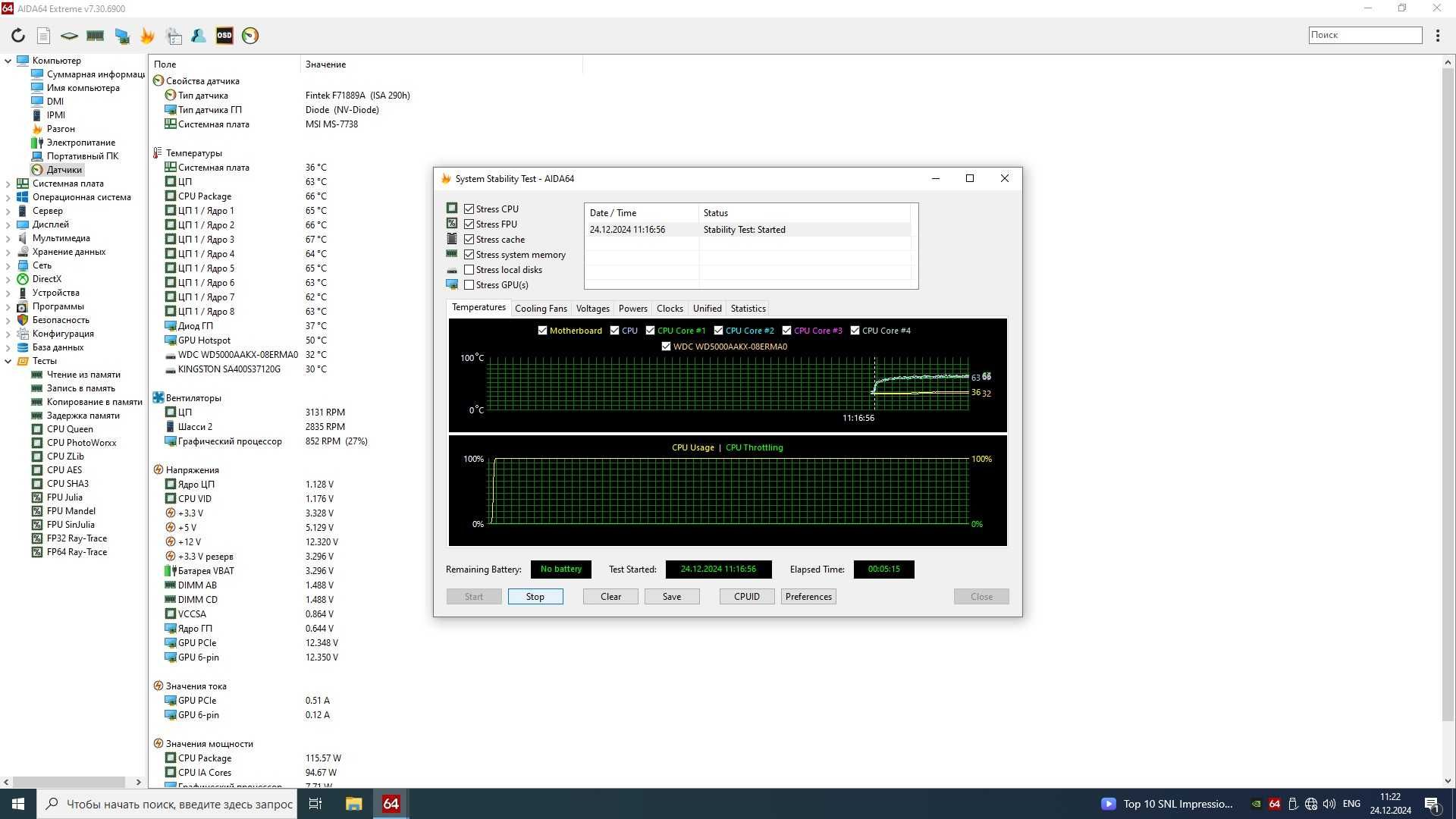Open Windows Start menu
The height and width of the screenshot is (819, 1456).
[18, 804]
